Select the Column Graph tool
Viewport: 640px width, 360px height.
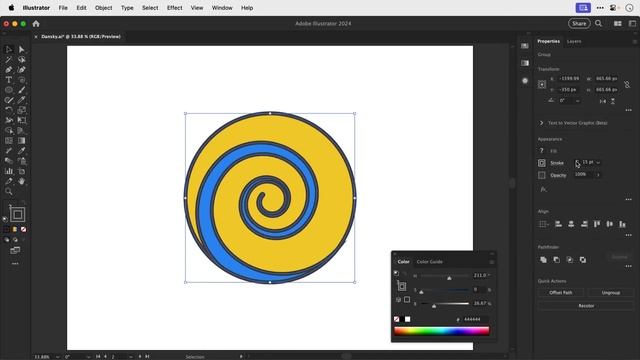click(9, 171)
